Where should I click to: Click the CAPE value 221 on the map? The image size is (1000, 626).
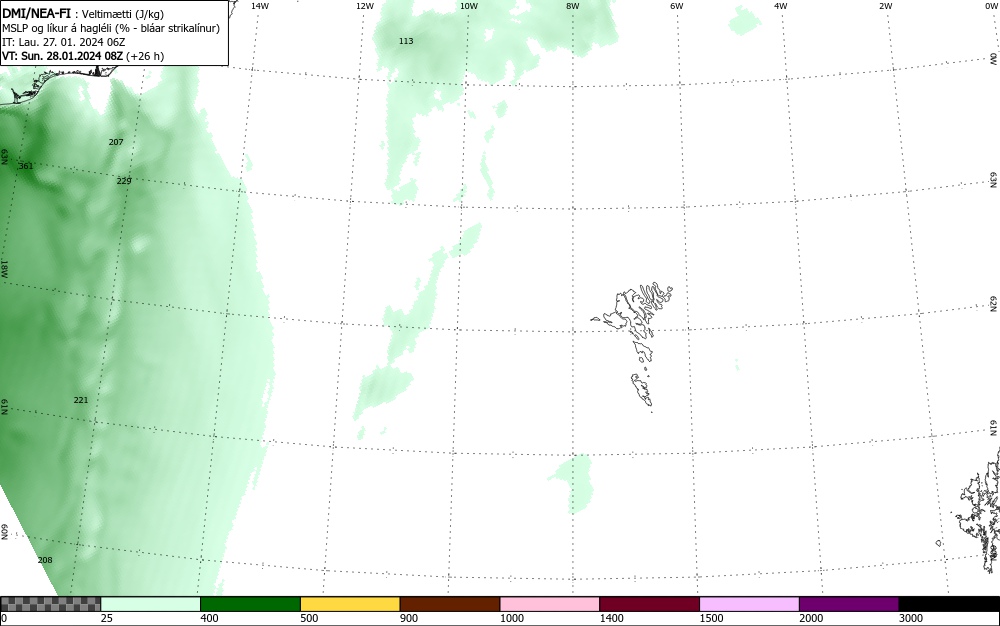(81, 400)
